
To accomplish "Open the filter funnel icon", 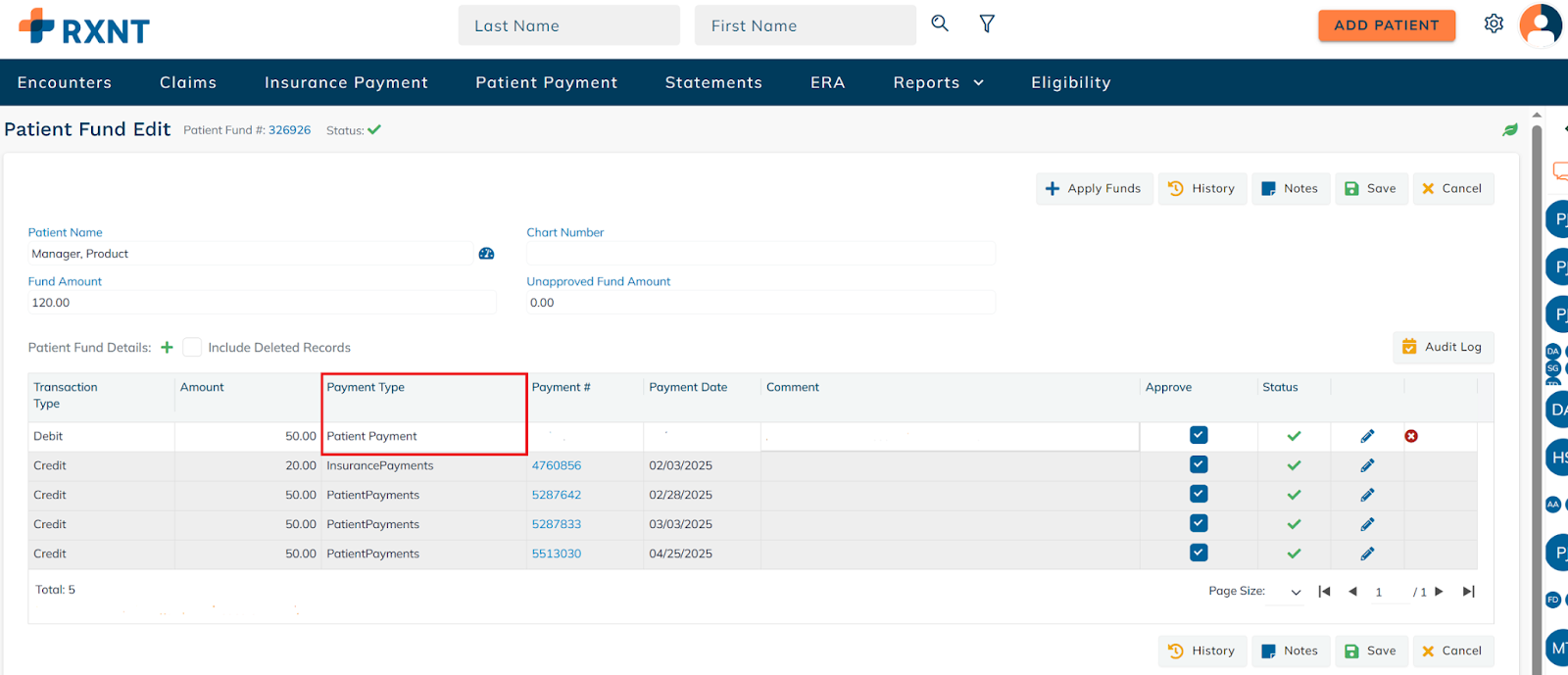I will tap(987, 24).
